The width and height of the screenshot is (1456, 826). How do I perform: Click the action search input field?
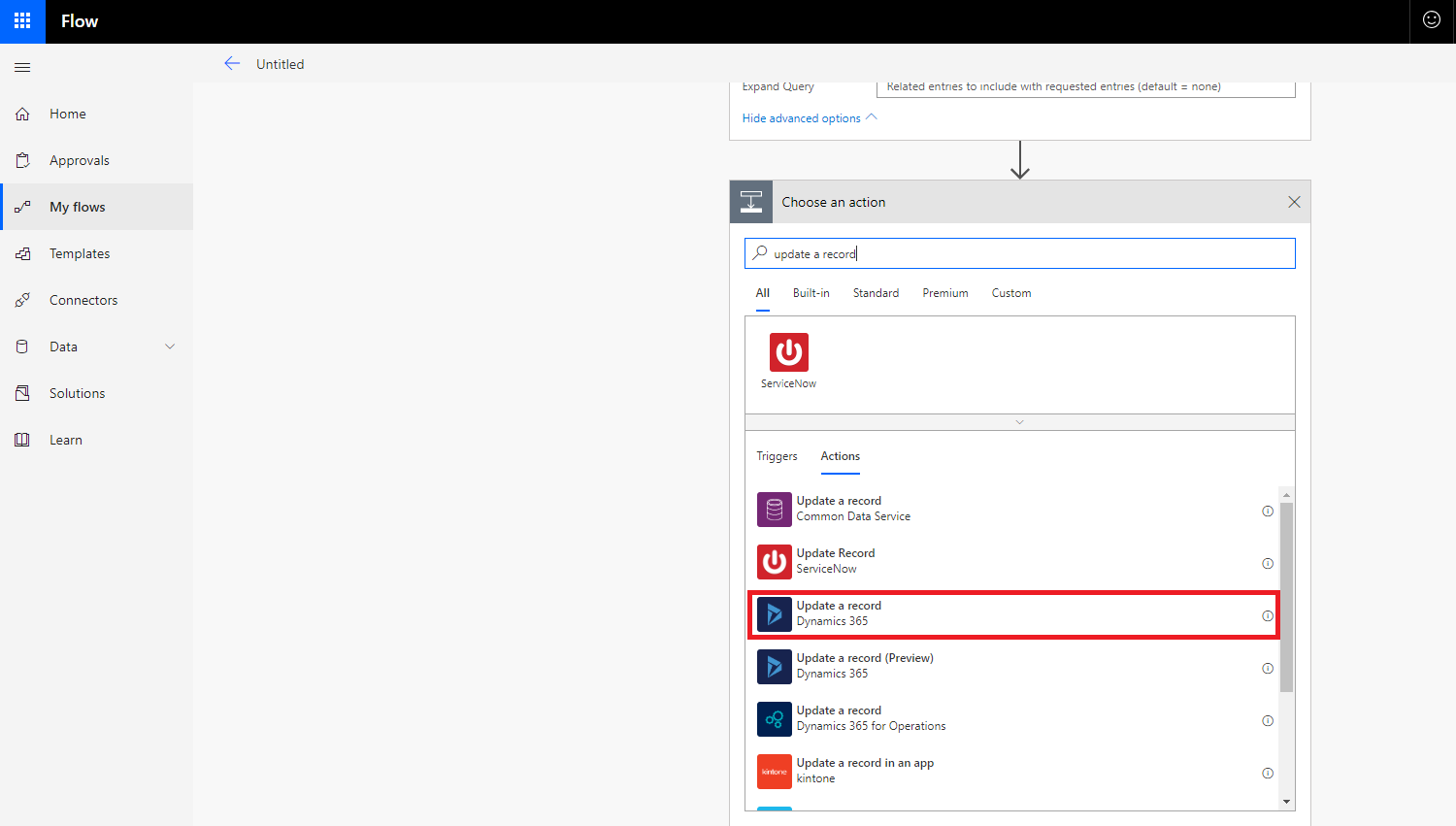[x=1020, y=253]
